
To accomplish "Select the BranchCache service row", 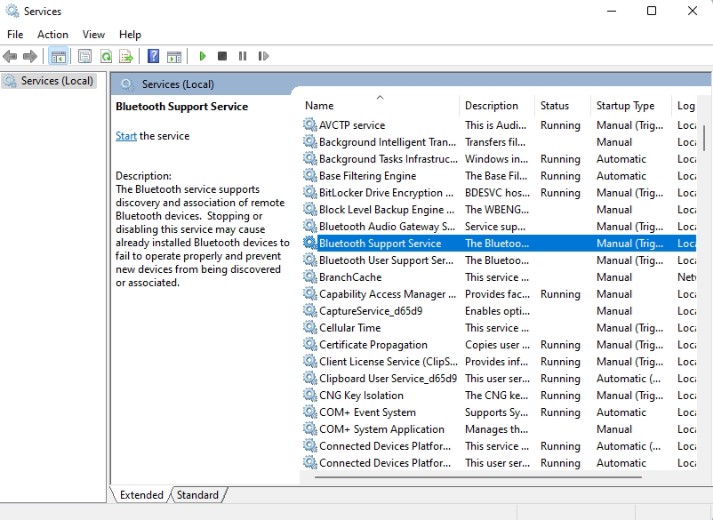I will [350, 277].
